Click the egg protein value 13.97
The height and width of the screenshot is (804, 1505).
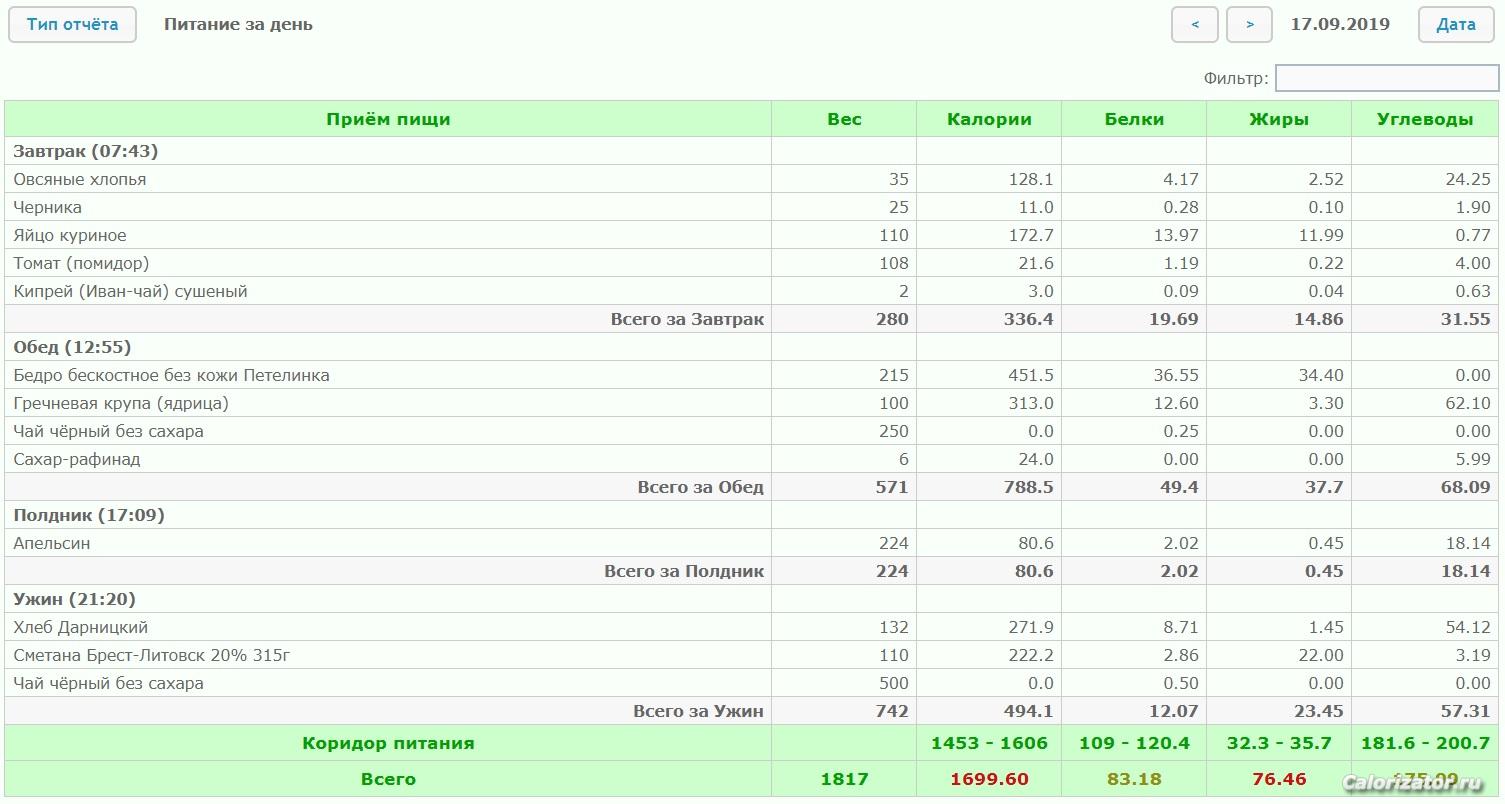pos(1175,235)
